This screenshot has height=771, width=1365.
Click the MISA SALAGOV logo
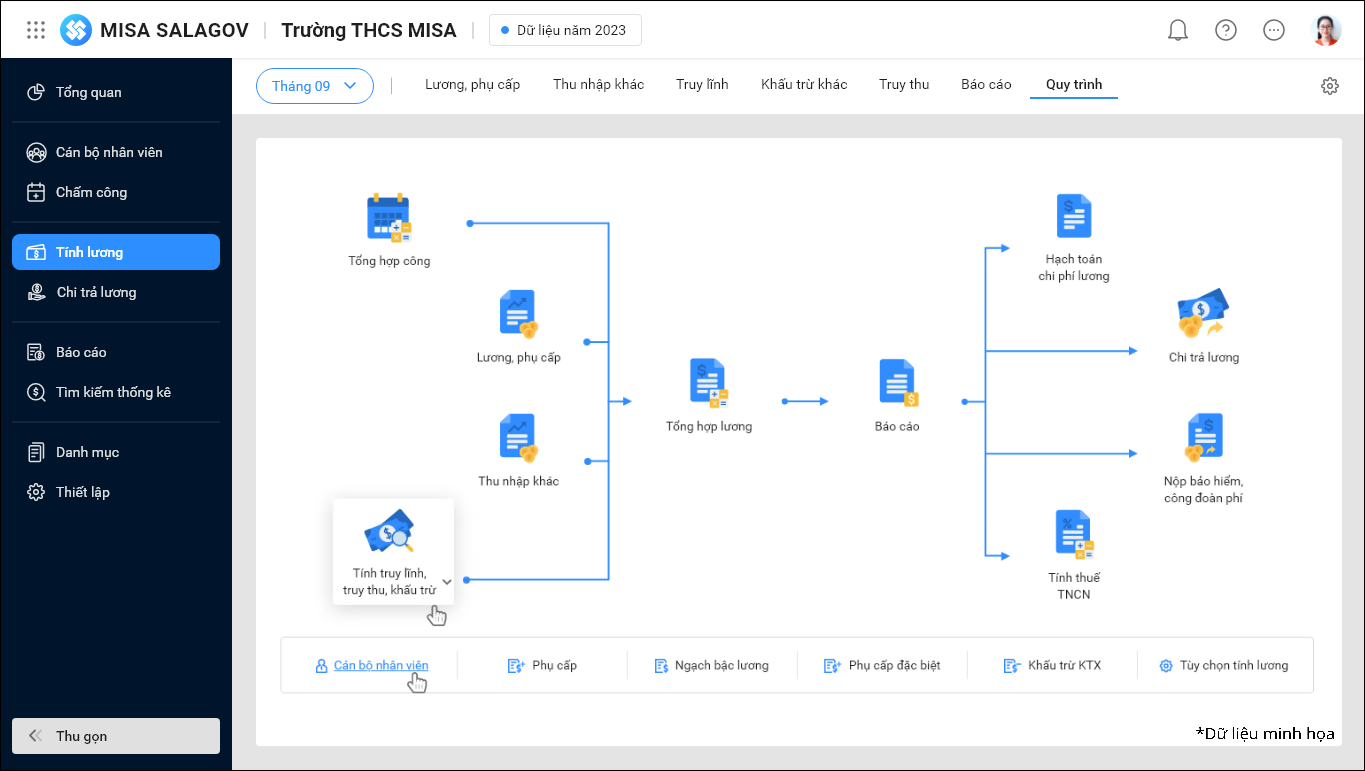tap(76, 30)
